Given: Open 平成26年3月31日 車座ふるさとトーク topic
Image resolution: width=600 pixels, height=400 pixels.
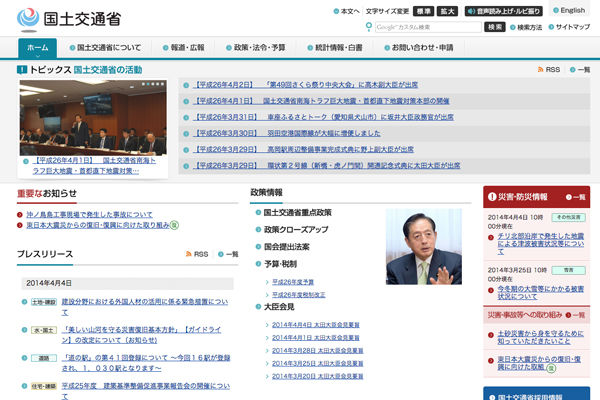Looking at the screenshot, I should click(x=324, y=117).
